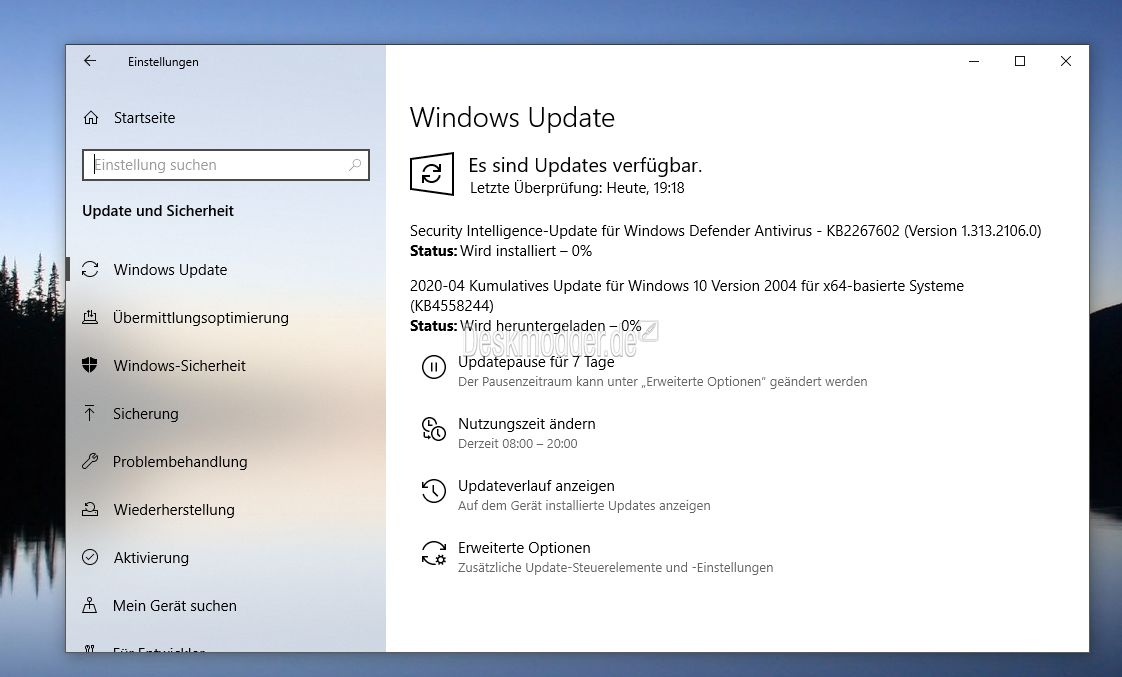Open the Windows Update section
Viewport: 1122px width, 677px height.
coord(170,270)
